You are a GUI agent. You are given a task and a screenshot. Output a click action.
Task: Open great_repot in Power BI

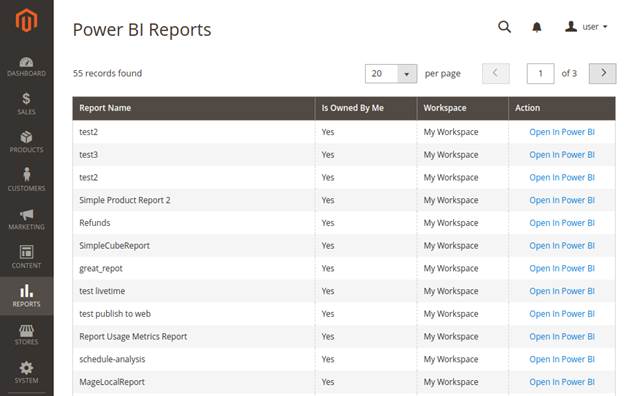(x=562, y=268)
